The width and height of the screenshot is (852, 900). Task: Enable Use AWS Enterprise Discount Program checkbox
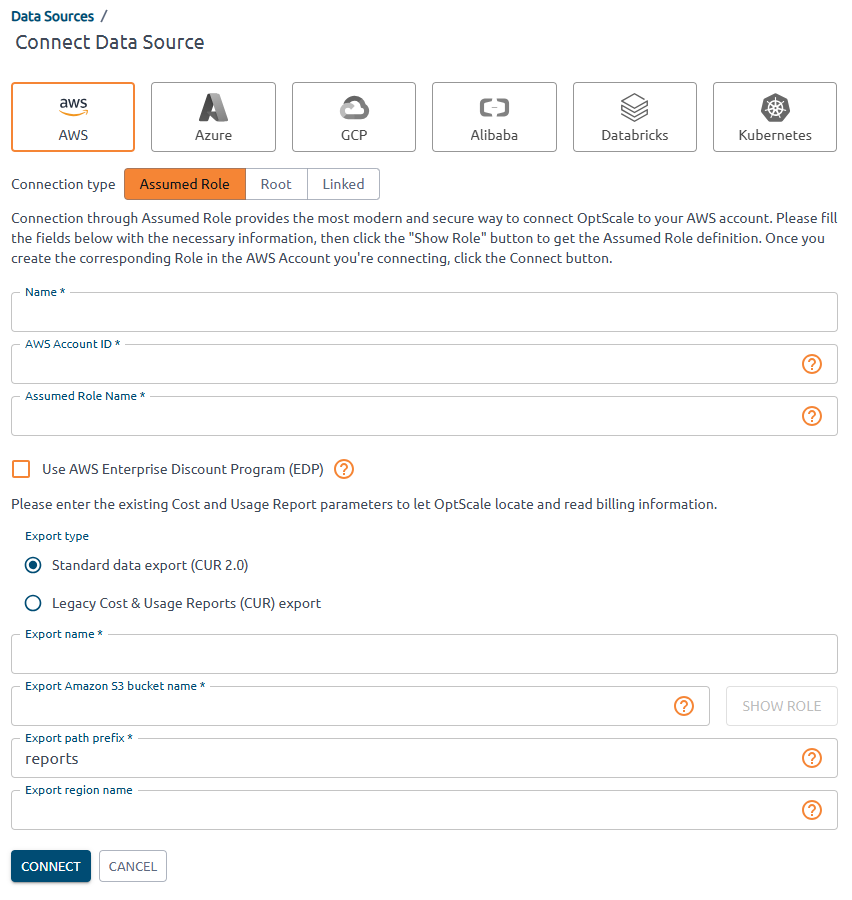click(x=21, y=469)
